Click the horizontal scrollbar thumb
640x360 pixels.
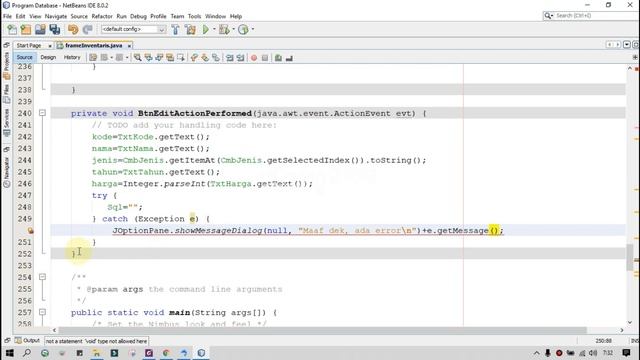point(322,330)
